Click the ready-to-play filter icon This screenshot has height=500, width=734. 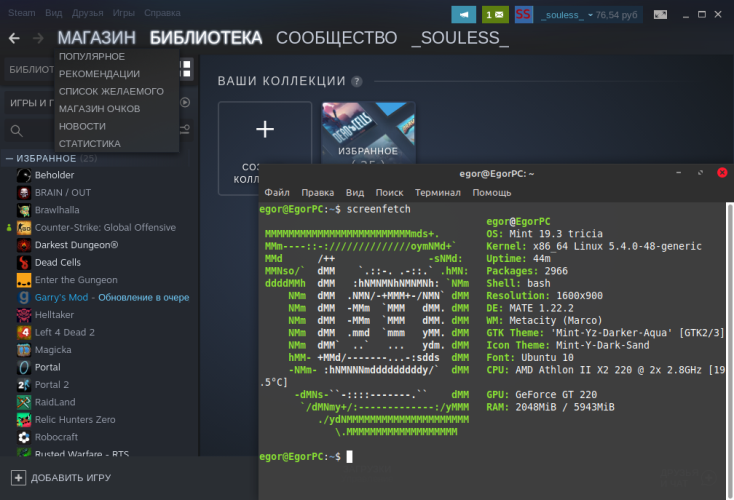(185, 102)
